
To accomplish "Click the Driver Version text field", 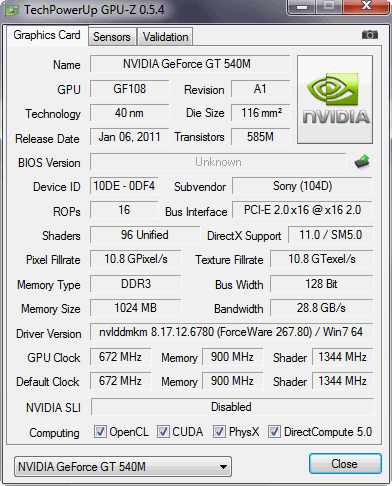I will (231, 332).
